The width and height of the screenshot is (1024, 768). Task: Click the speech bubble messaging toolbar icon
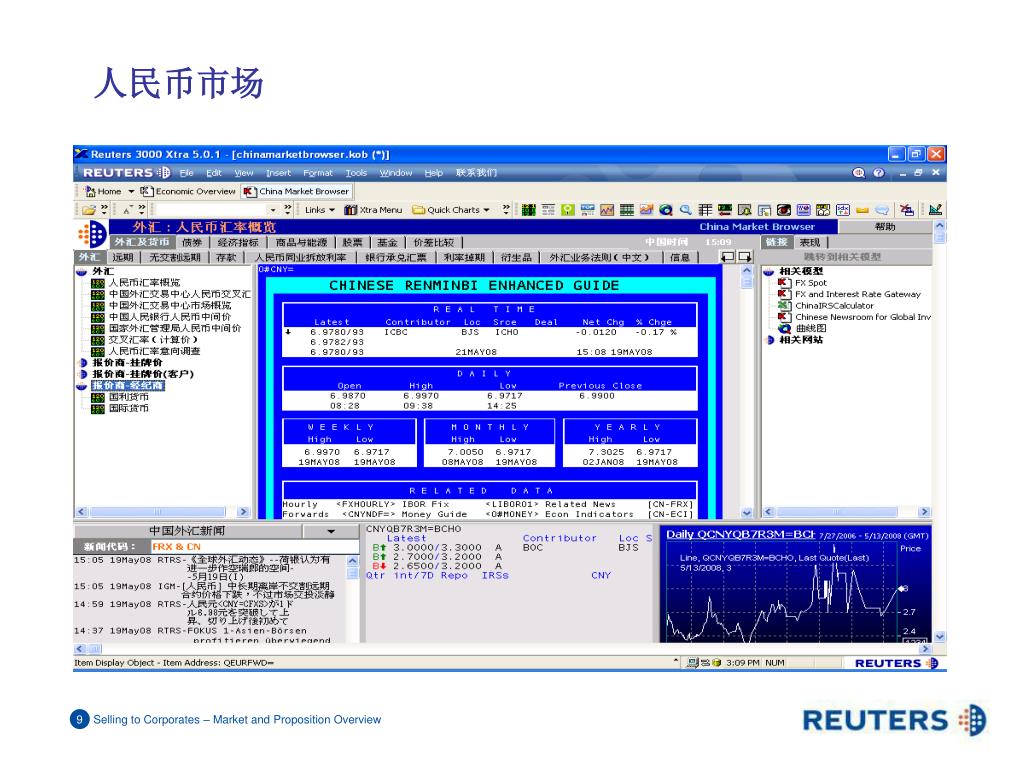tap(882, 210)
